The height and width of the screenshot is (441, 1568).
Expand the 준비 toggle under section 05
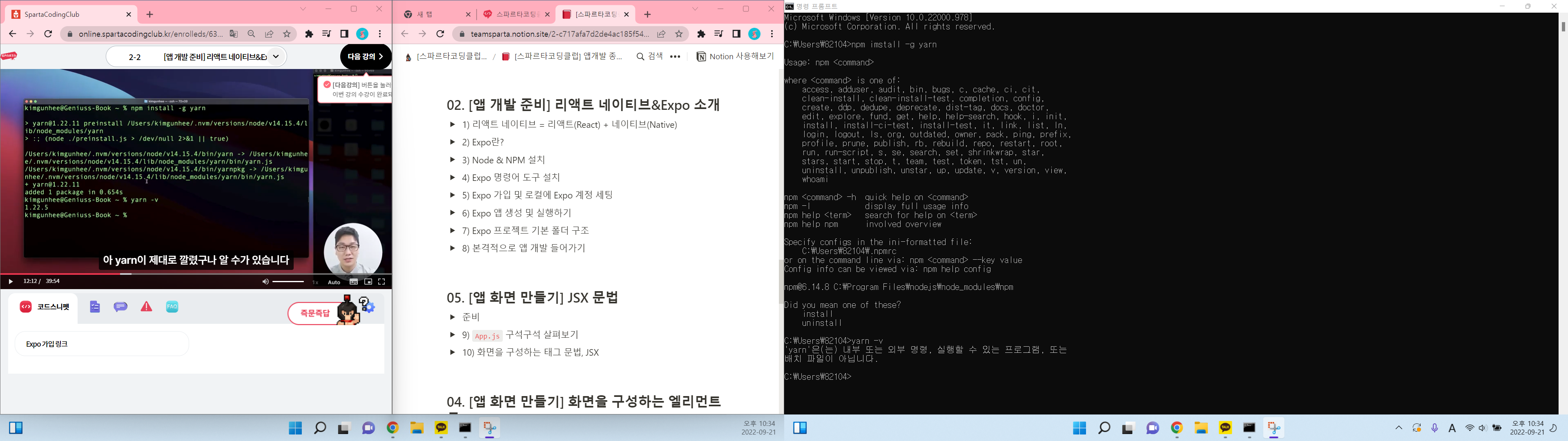click(x=452, y=318)
